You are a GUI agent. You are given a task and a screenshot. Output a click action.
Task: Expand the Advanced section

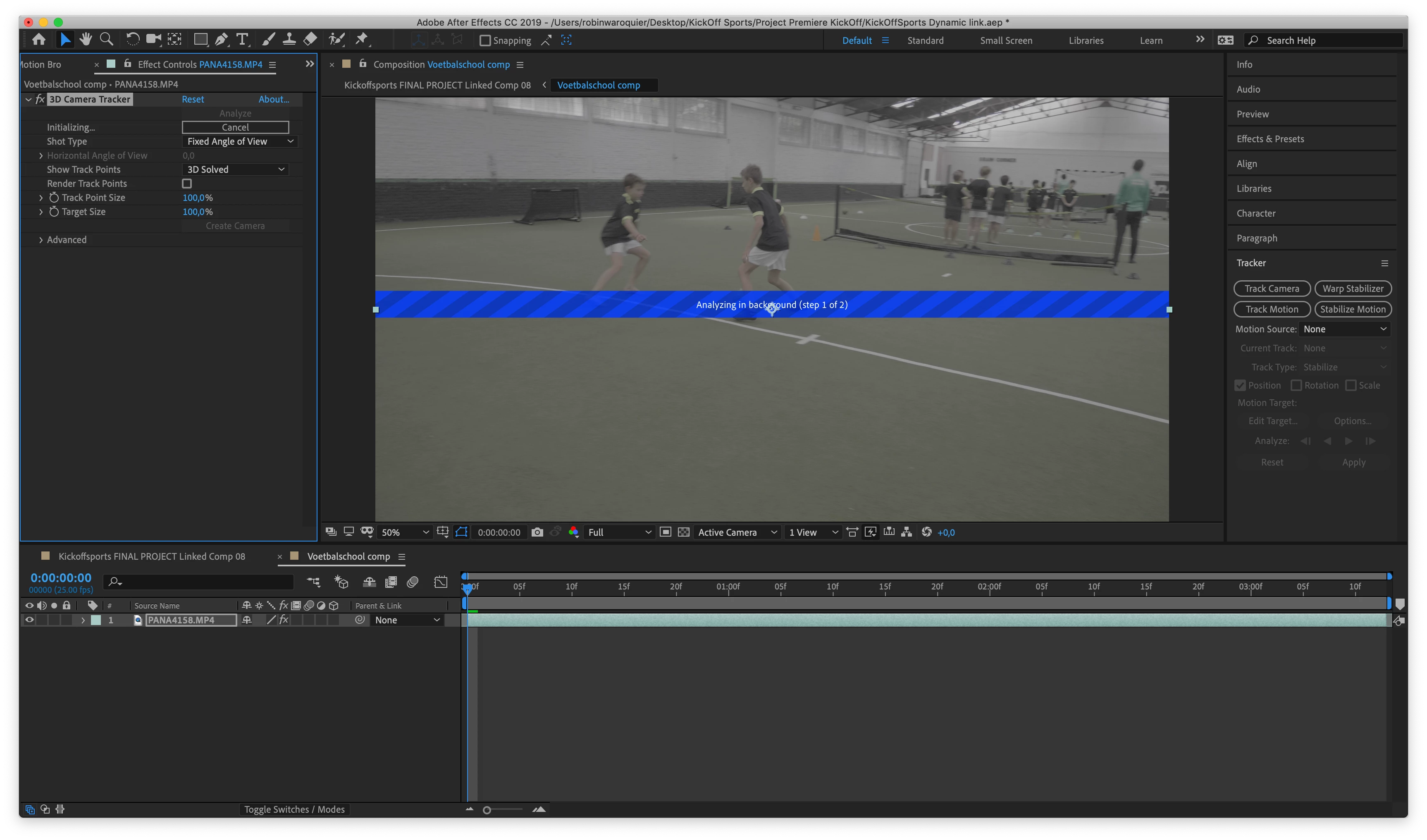(41, 240)
